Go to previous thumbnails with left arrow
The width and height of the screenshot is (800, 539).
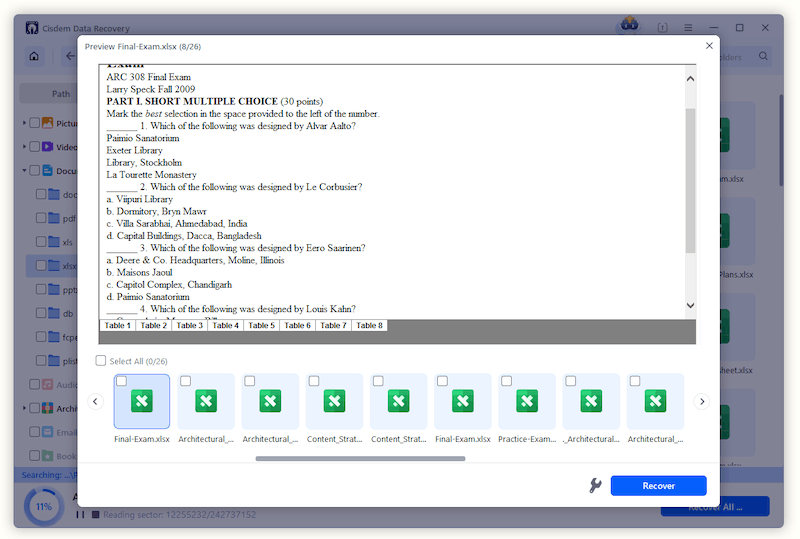coord(95,402)
